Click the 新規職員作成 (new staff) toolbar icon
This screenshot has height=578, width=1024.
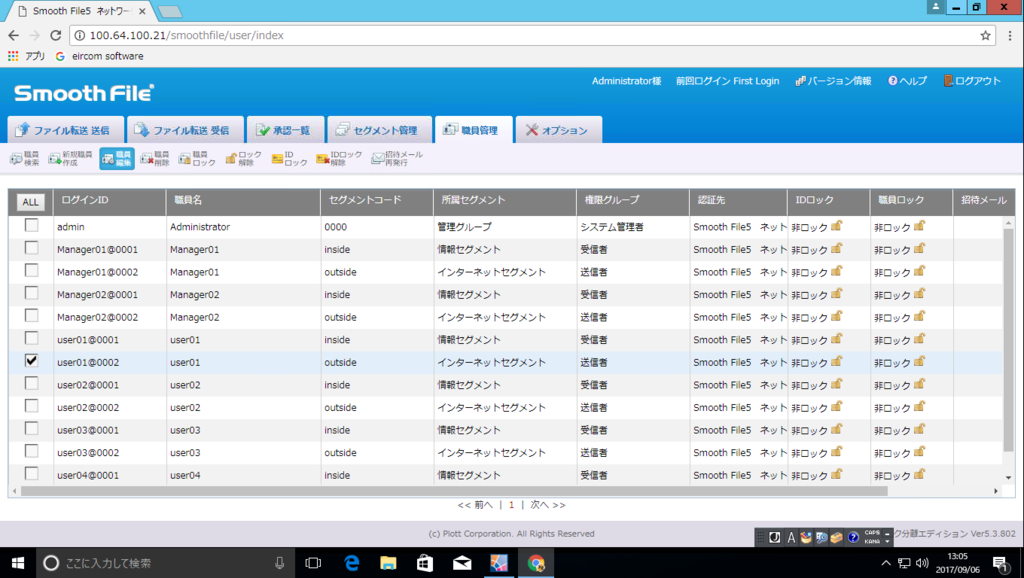[70, 159]
